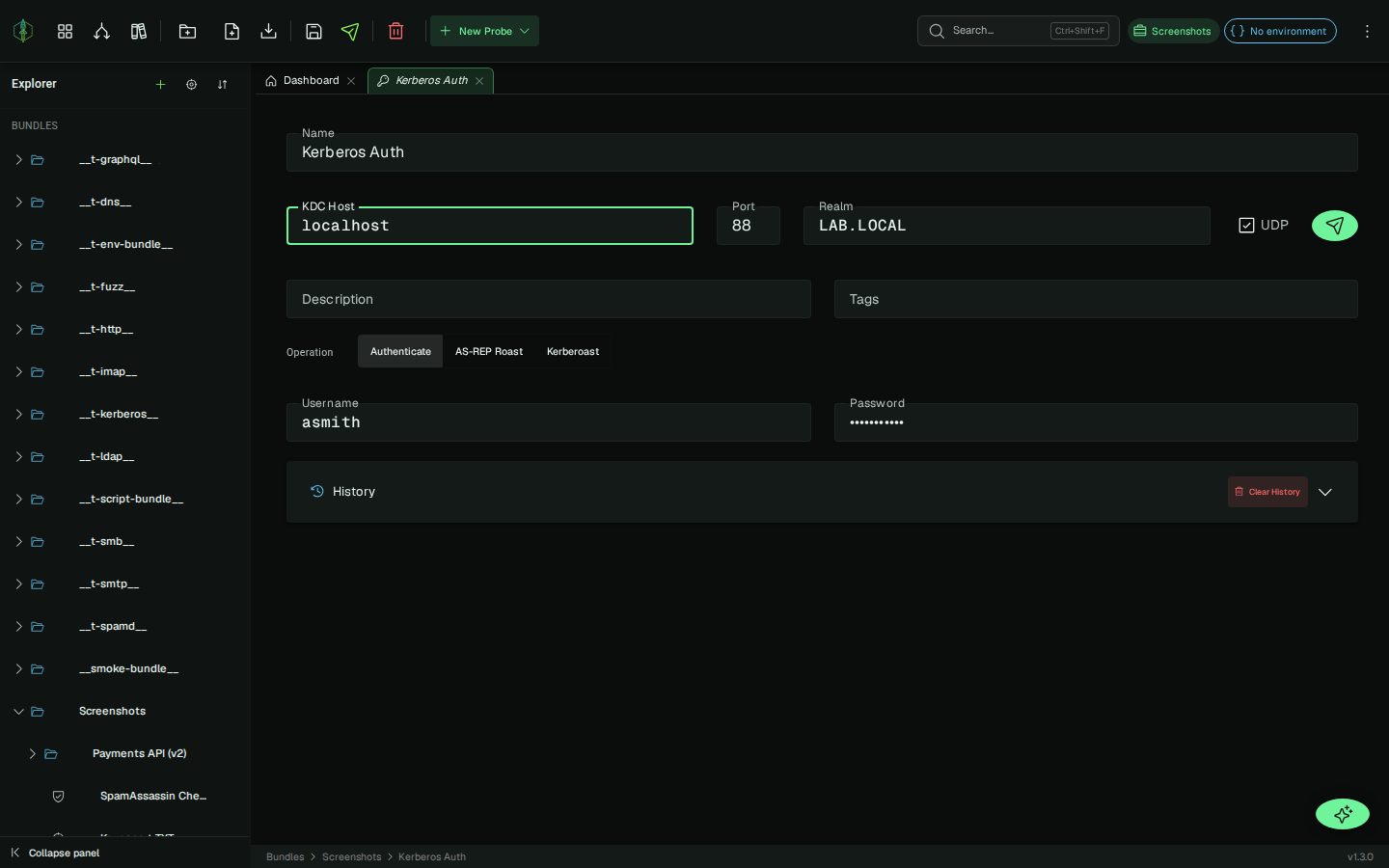Click the KDC Host field

[x=490, y=226]
